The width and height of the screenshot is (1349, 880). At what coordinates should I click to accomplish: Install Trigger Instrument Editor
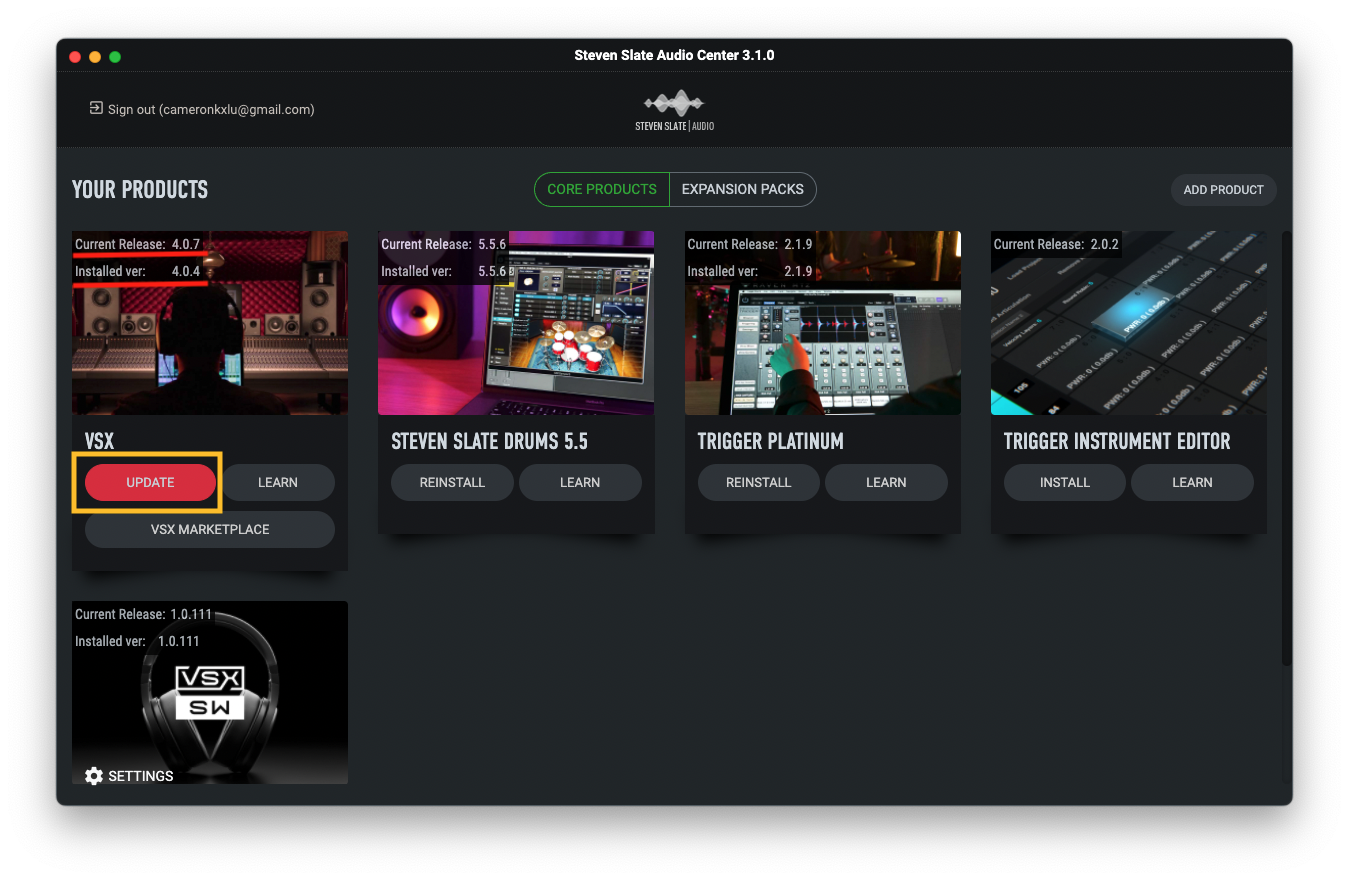1065,482
